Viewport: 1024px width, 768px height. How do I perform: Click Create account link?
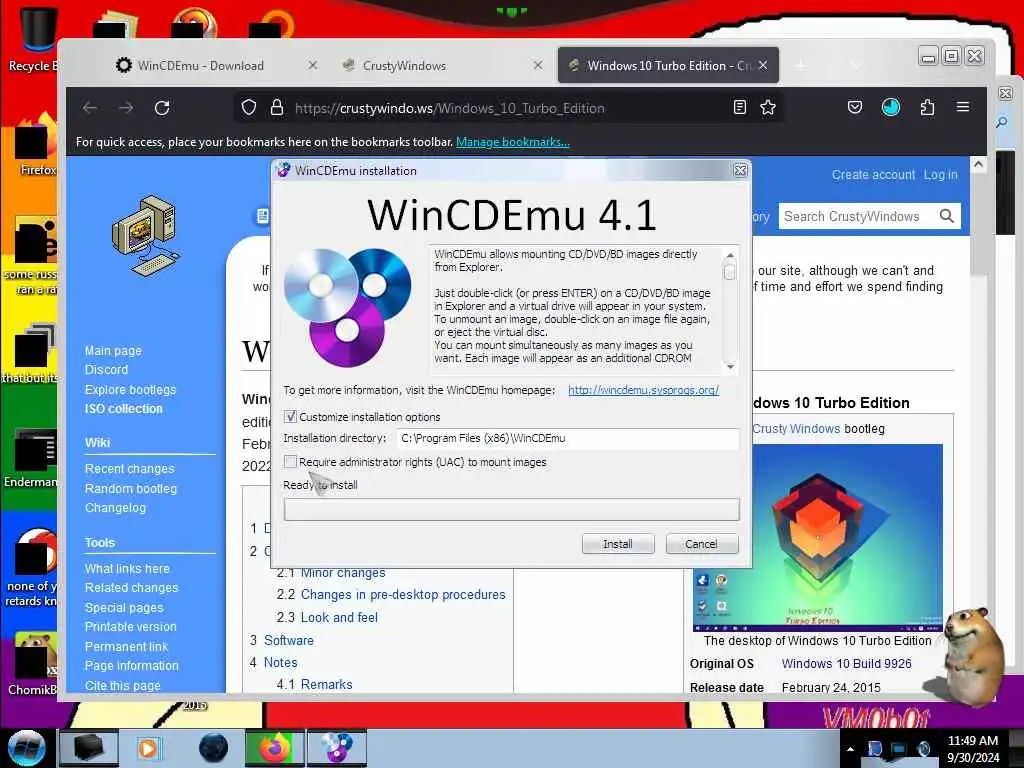coord(873,174)
